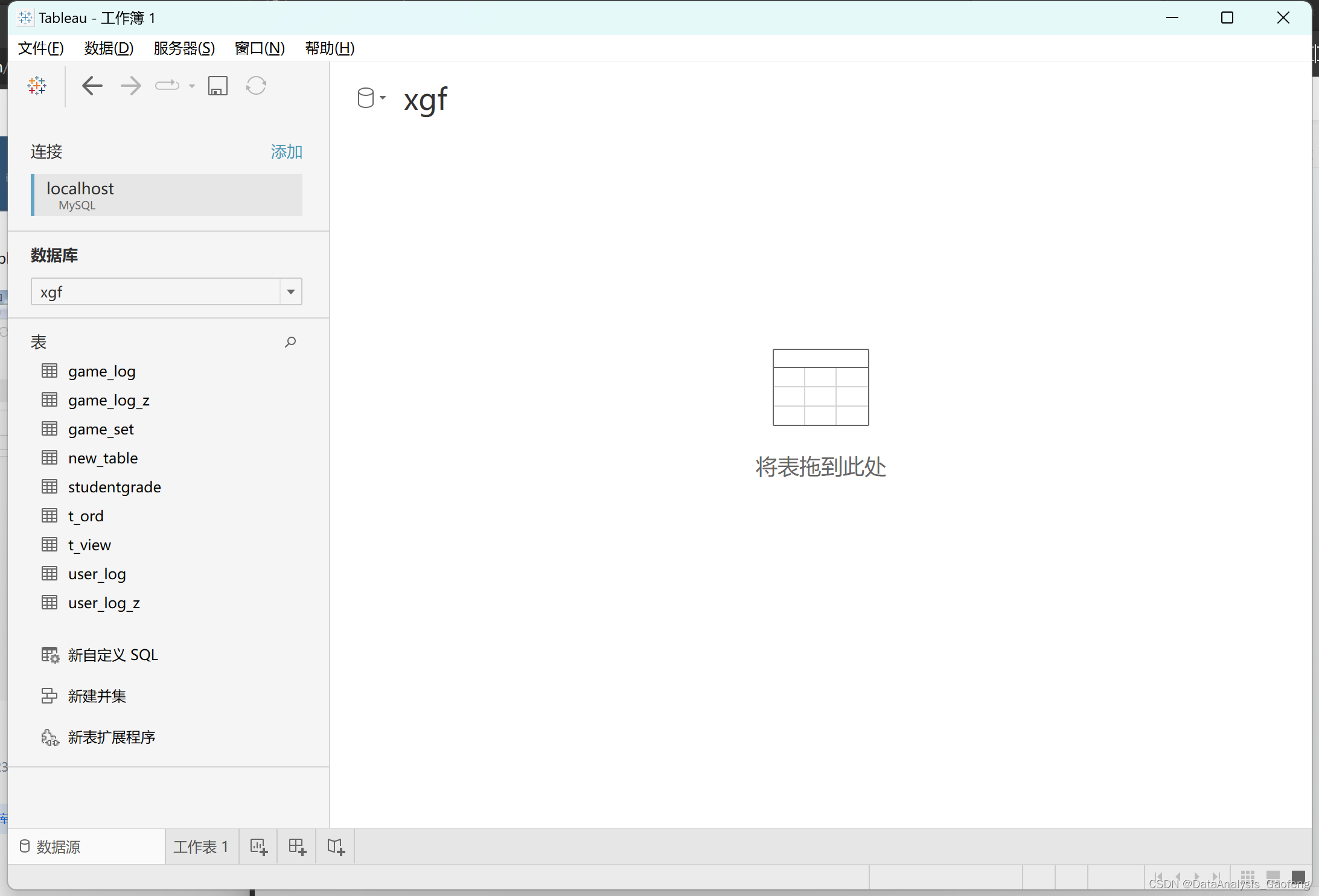Expand the data source cylinder dropdown
The height and width of the screenshot is (896, 1319).
coord(371,98)
